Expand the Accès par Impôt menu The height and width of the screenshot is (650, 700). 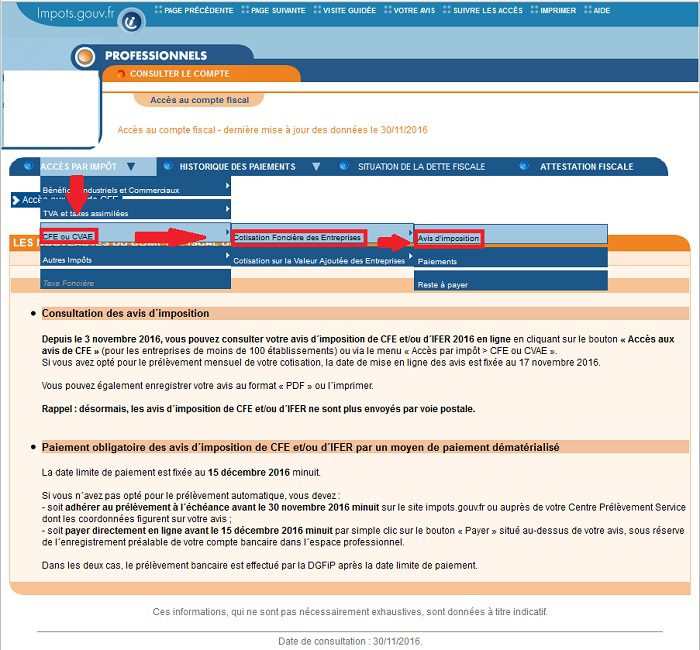[x=79, y=167]
